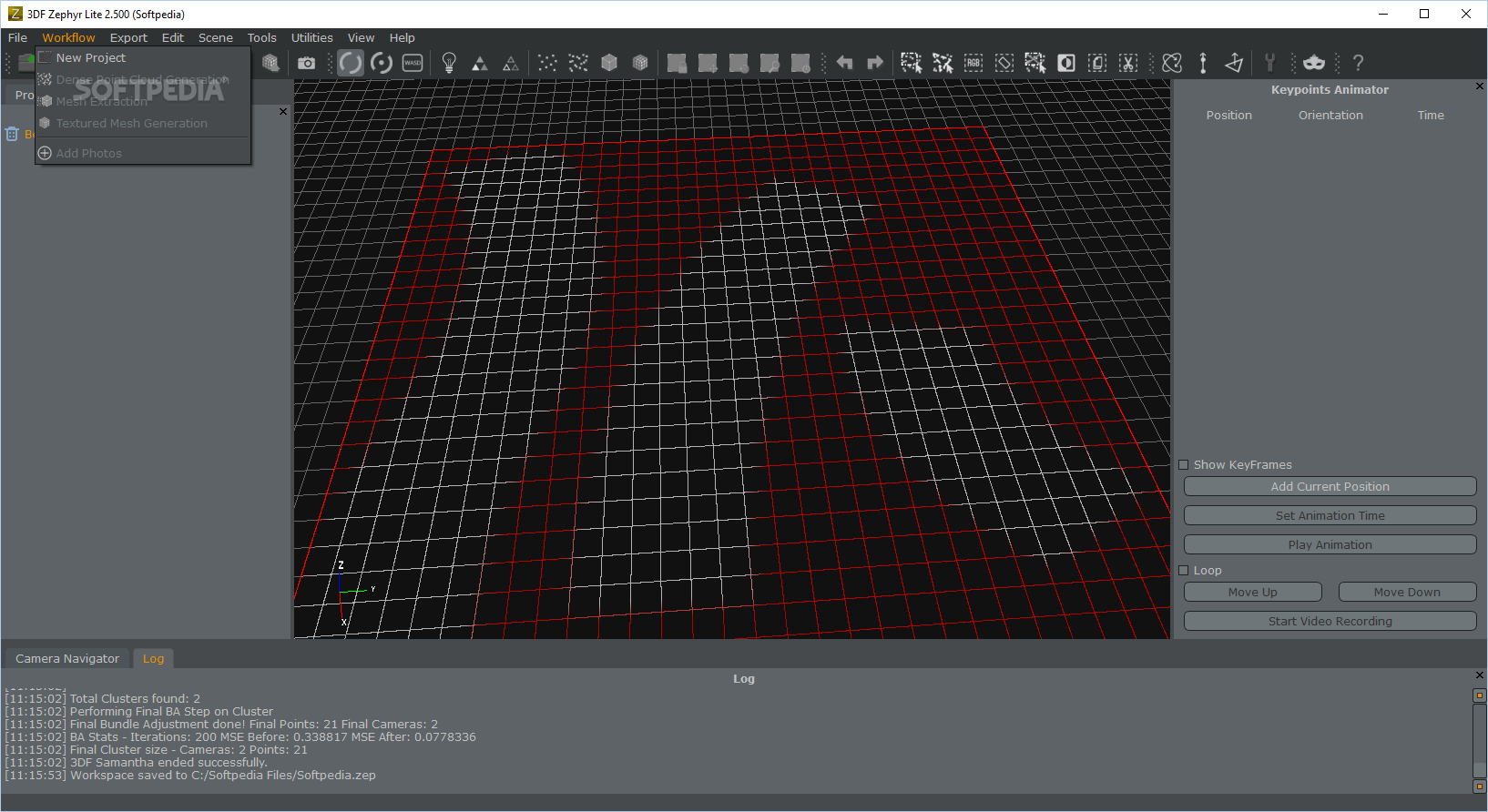The height and width of the screenshot is (812, 1488).
Task: Select the orbit rotation navigation mode icon
Action: click(351, 63)
